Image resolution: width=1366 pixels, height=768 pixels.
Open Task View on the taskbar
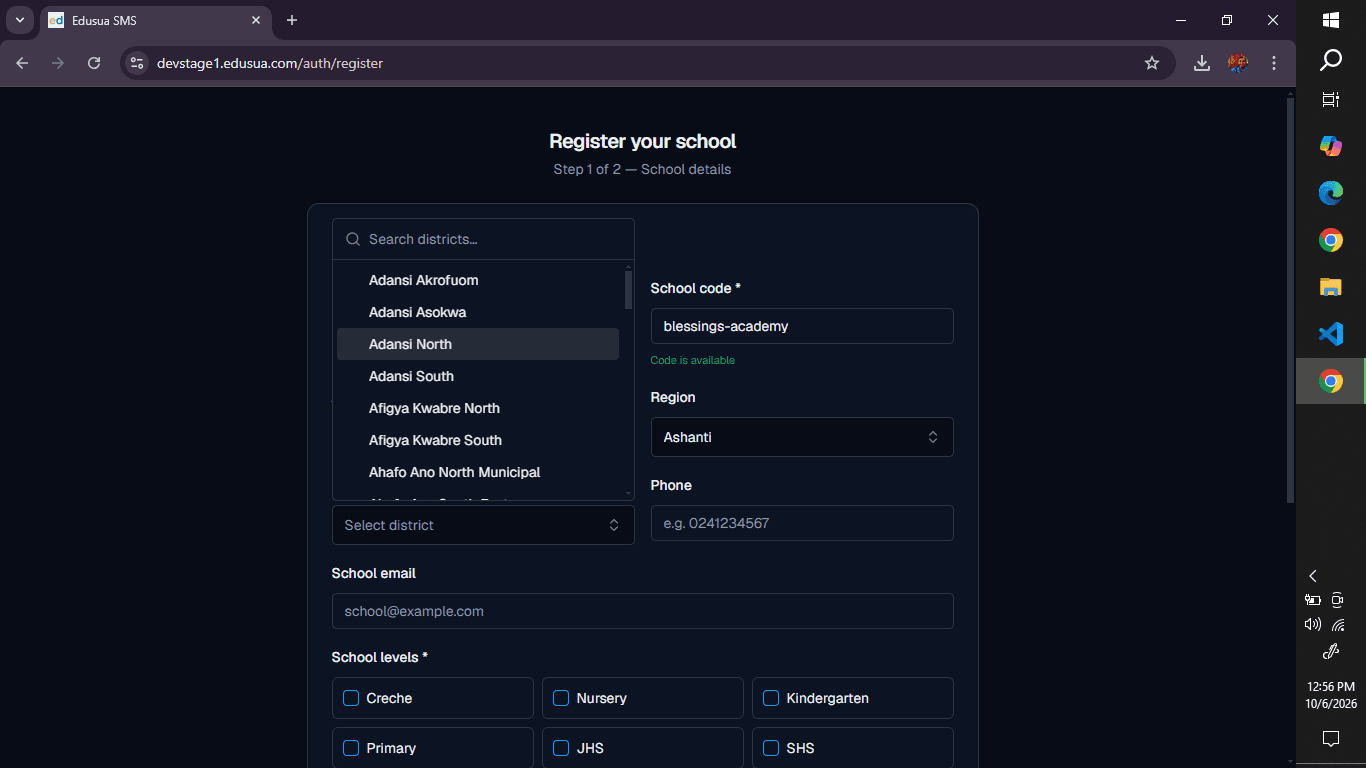[1331, 99]
